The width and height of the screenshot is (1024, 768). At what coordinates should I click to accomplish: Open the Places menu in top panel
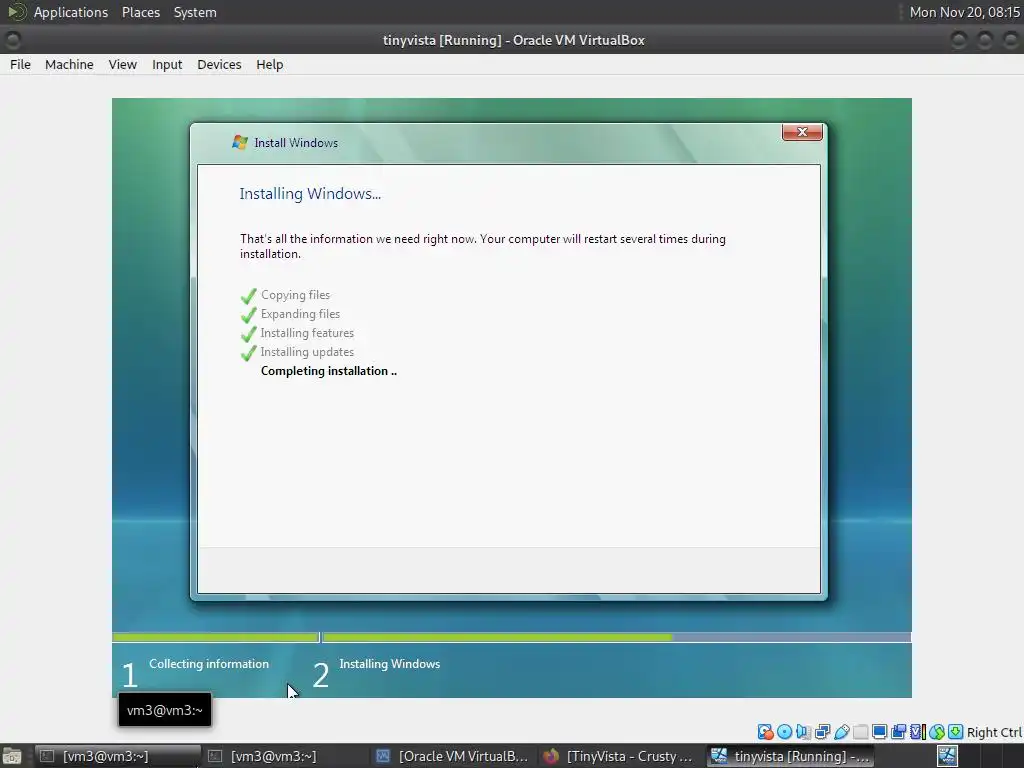click(141, 12)
